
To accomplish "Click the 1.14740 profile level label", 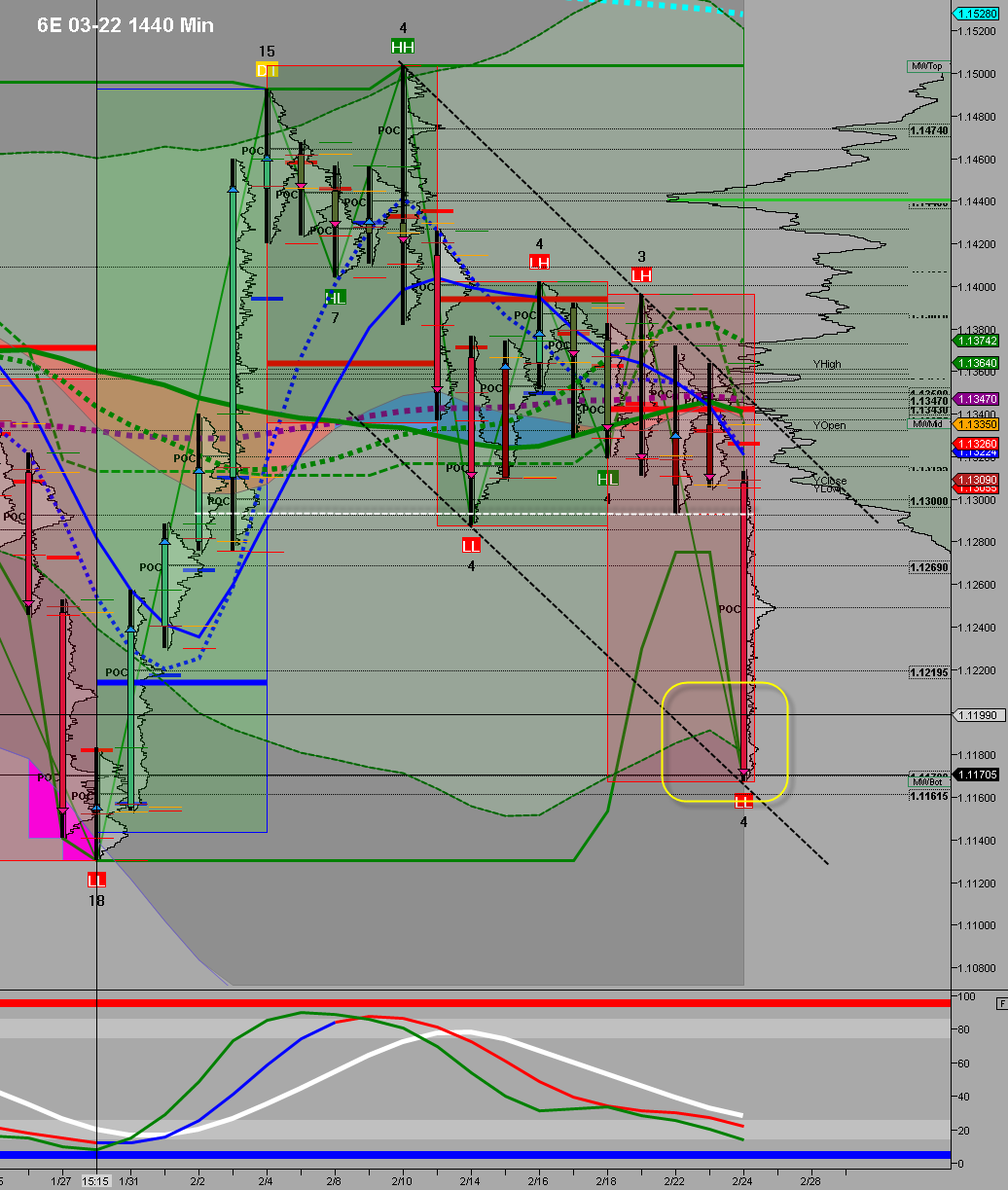I will (928, 129).
